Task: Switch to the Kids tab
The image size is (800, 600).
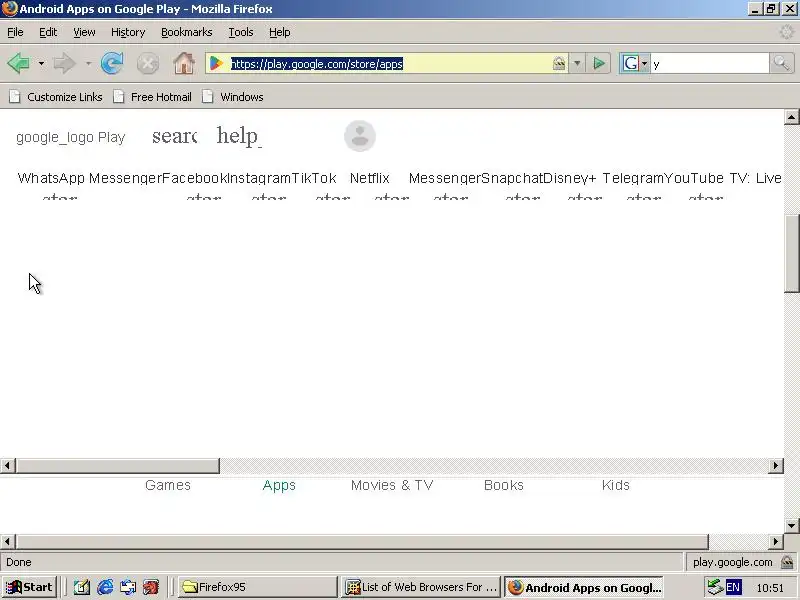Action: [x=616, y=485]
